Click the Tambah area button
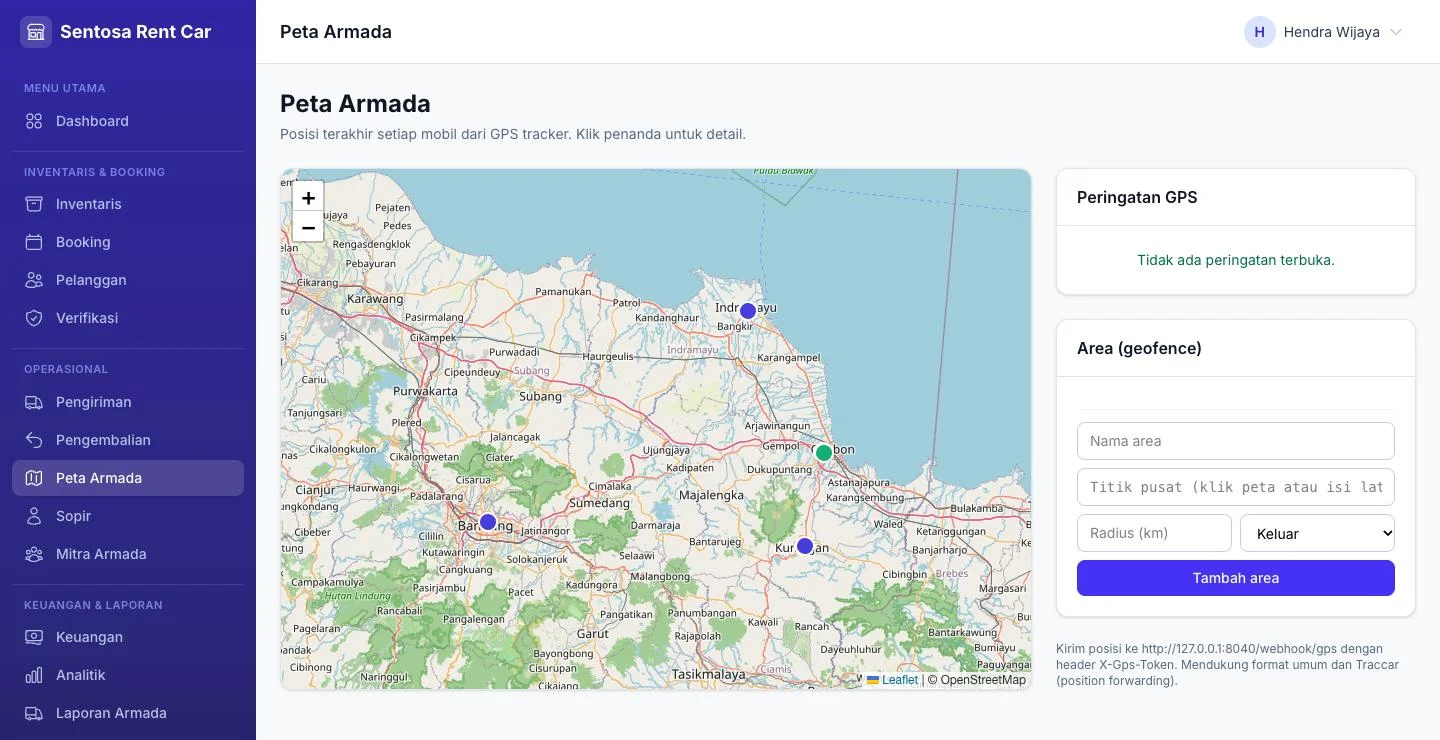 pyautogui.click(x=1236, y=578)
